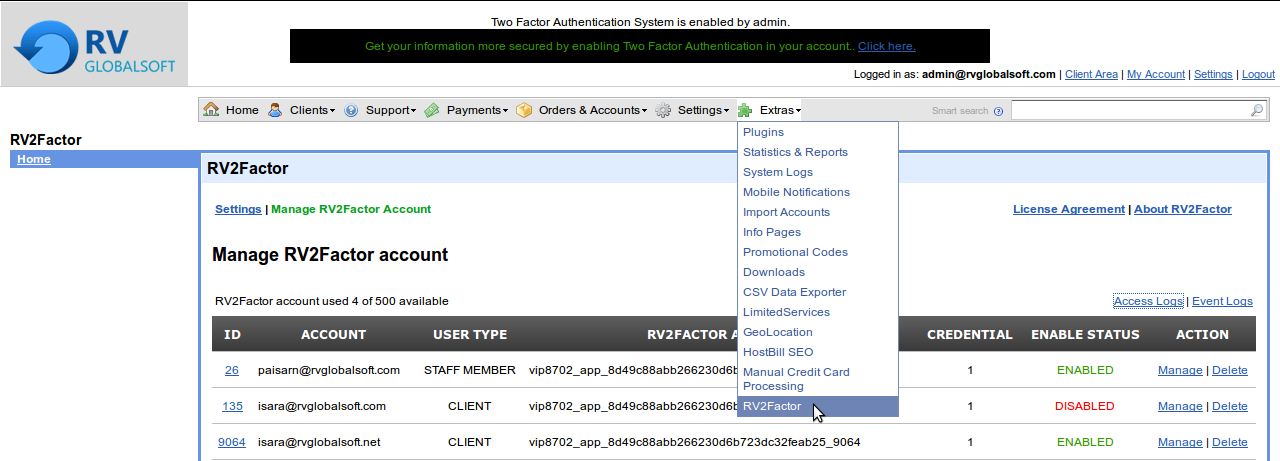Click the Home link in left sidebar
Screen dimensions: 1280x461
[x=34, y=159]
